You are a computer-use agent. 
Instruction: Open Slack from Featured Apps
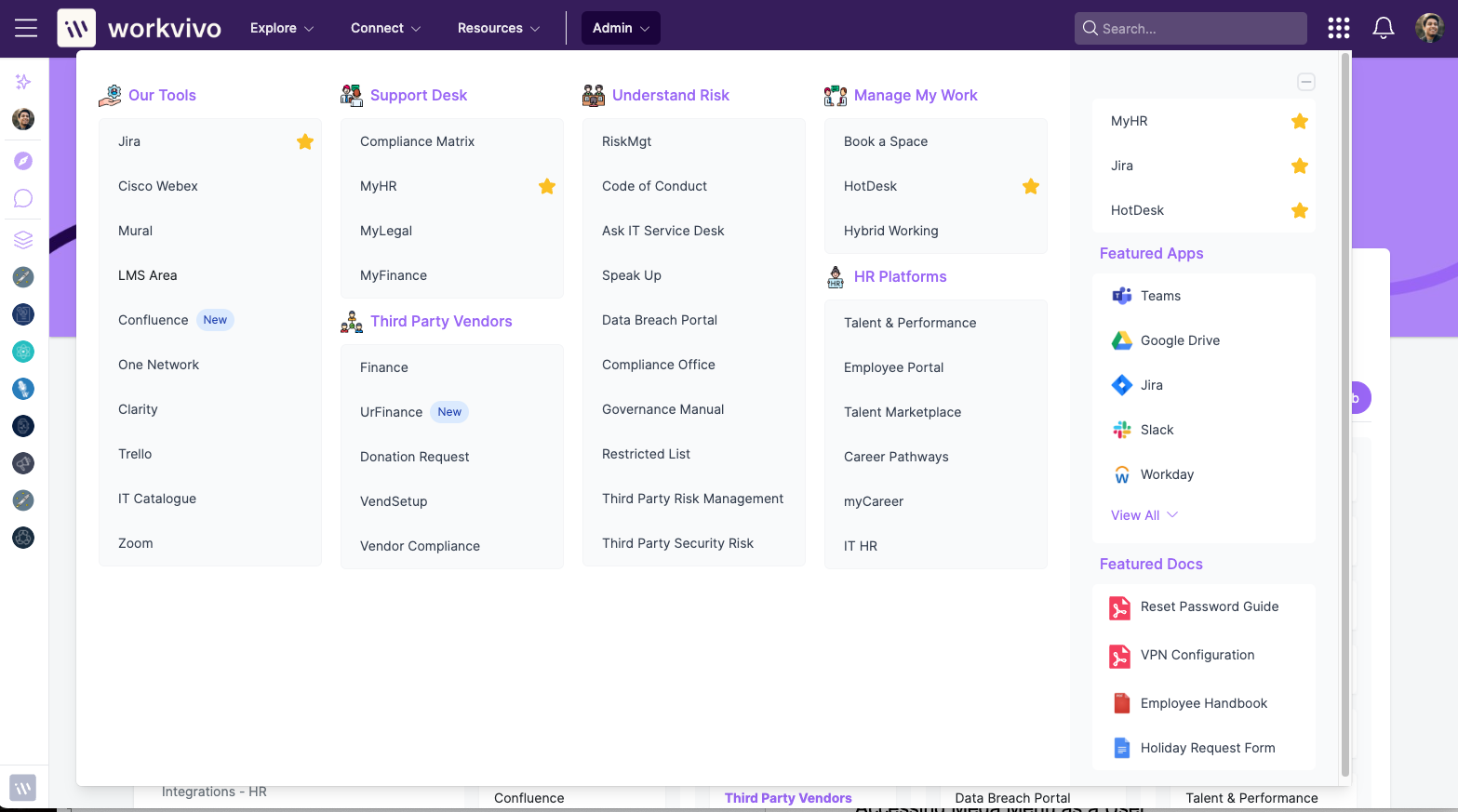(x=1156, y=429)
